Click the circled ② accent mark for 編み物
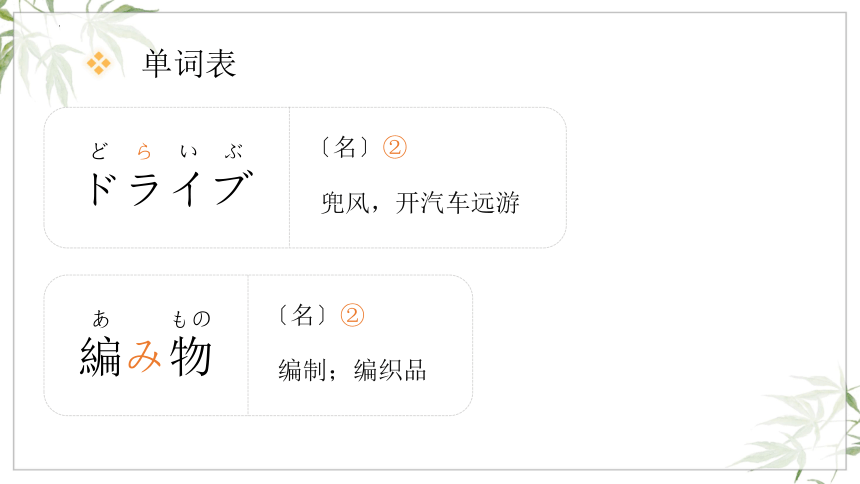The image size is (860, 484). [x=352, y=315]
